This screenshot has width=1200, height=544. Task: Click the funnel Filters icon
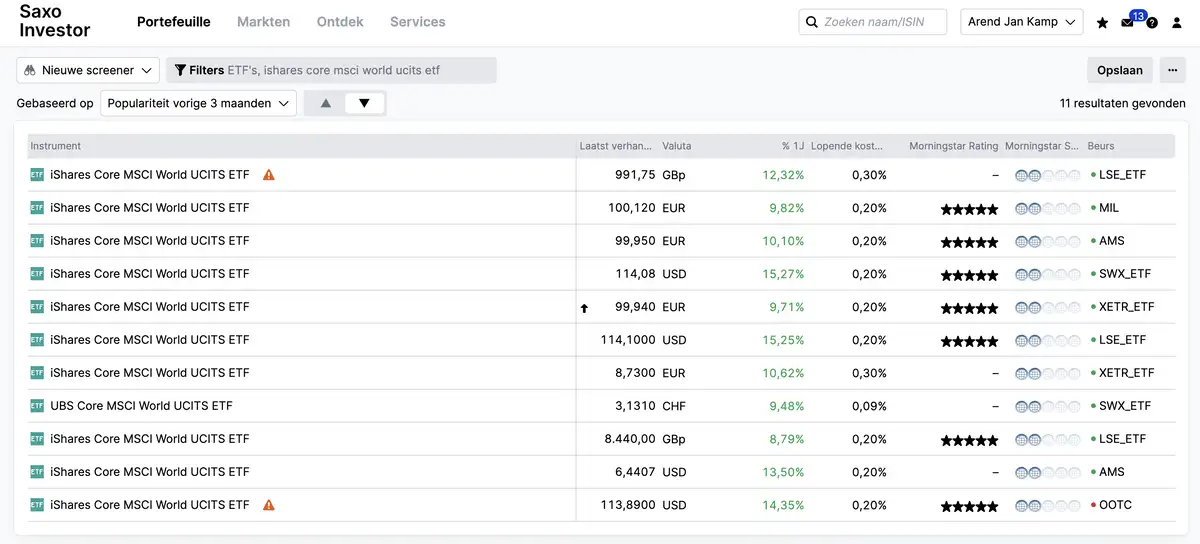[180, 70]
